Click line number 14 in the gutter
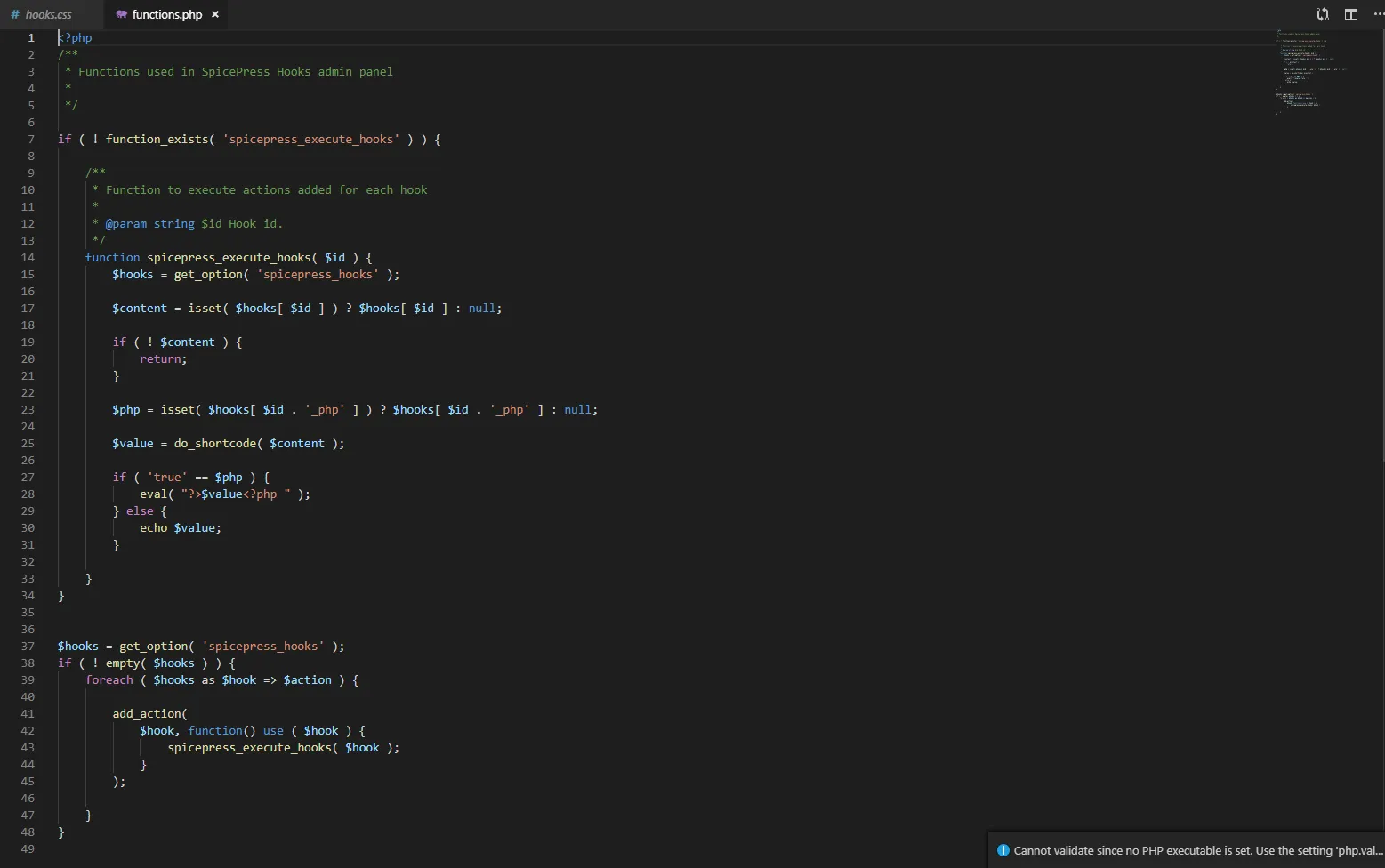Screen dimensions: 1385x868 click(28, 257)
